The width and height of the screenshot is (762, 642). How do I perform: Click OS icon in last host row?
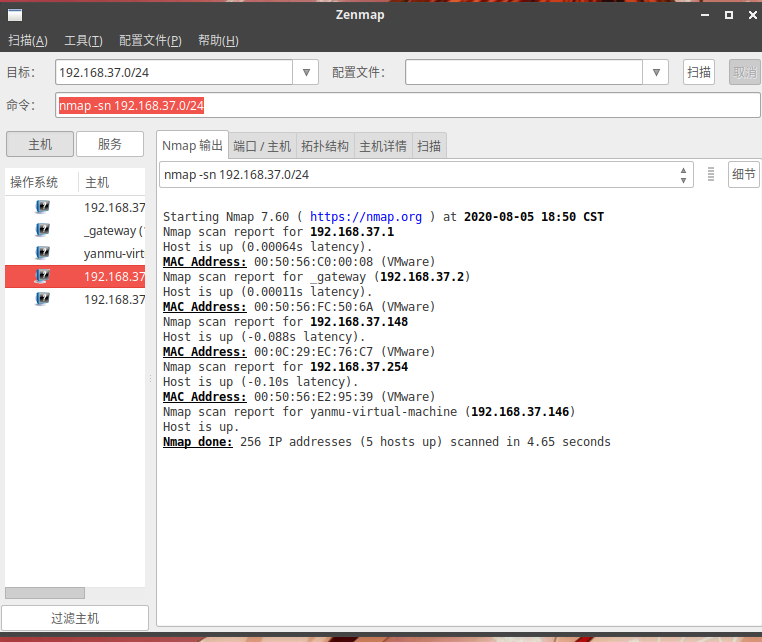point(43,299)
